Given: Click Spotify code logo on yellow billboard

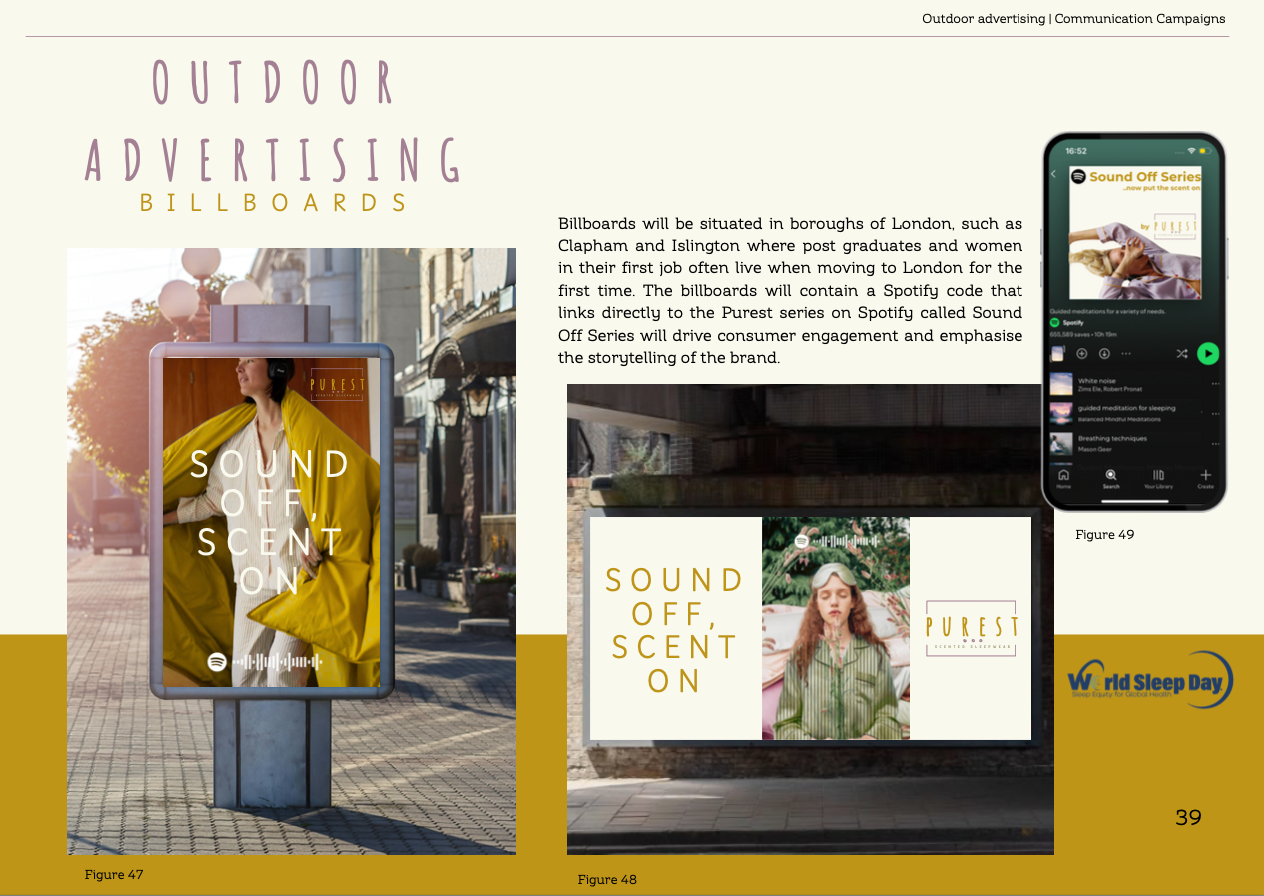Looking at the screenshot, I should click(217, 661).
